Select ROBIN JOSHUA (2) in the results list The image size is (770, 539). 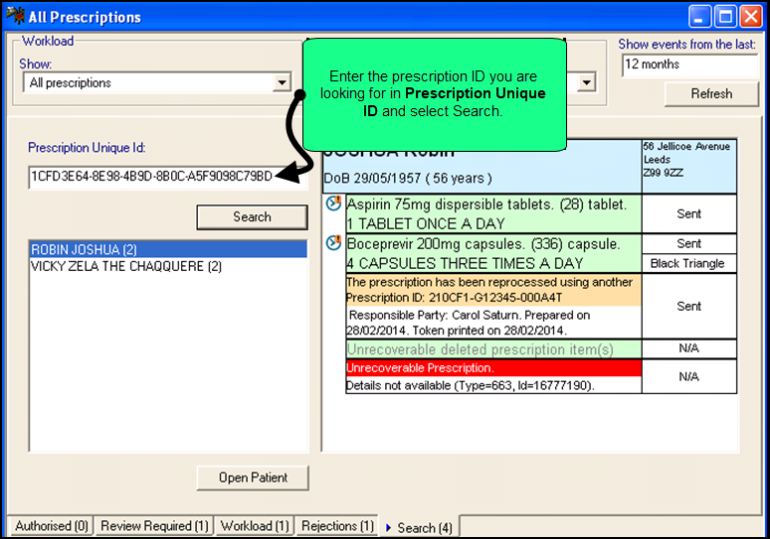[x=167, y=250]
